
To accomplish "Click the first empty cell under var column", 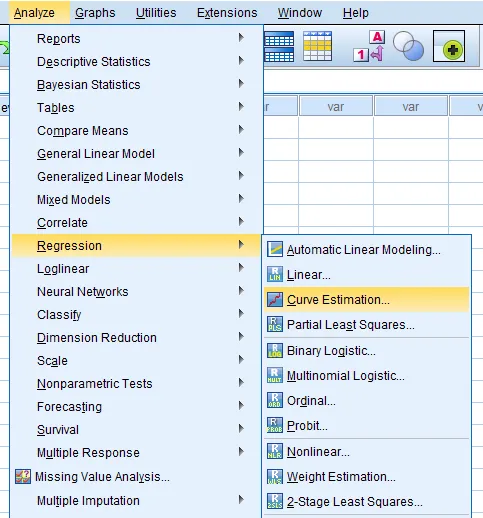I will point(336,127).
